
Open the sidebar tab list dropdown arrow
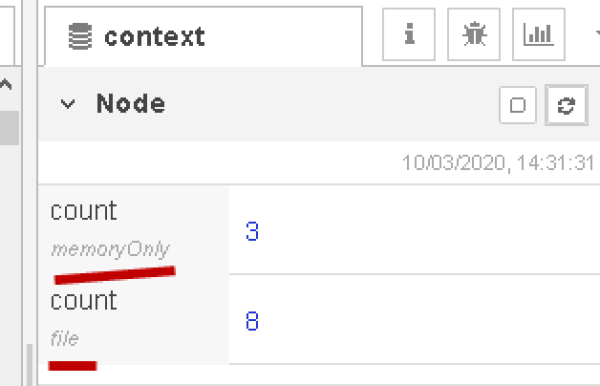coord(597,34)
